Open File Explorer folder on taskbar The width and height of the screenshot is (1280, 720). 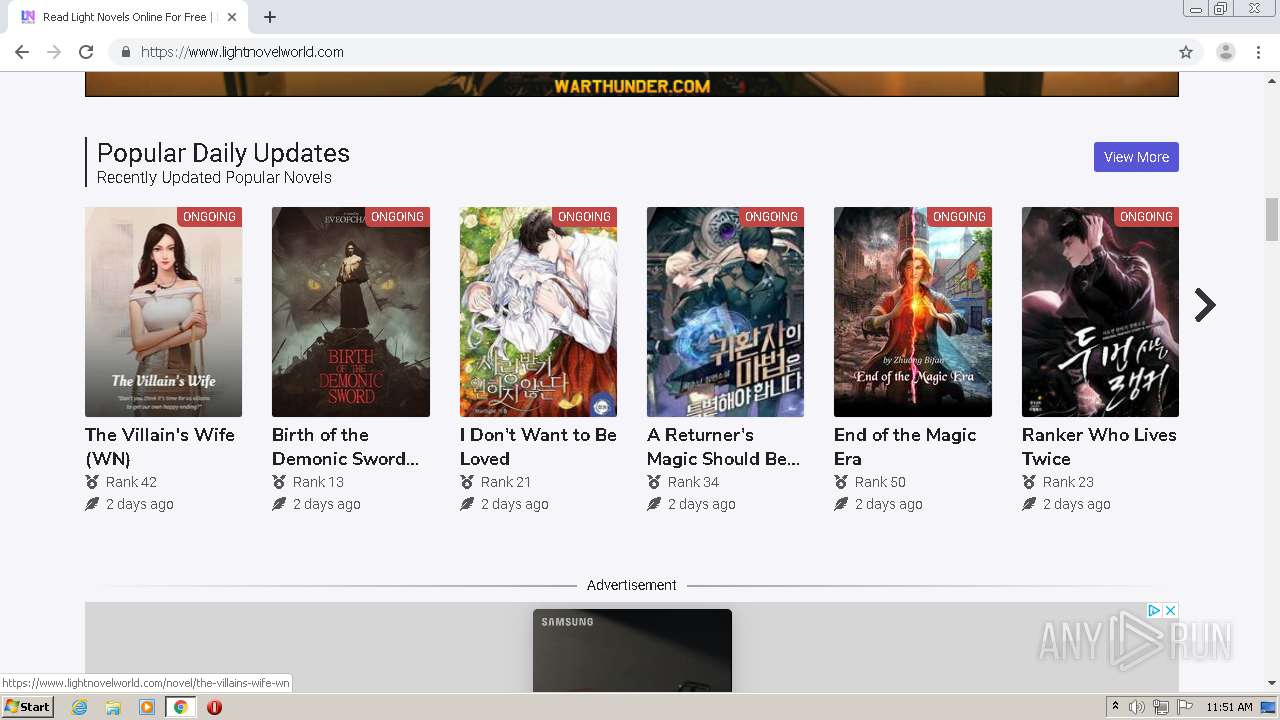click(113, 707)
